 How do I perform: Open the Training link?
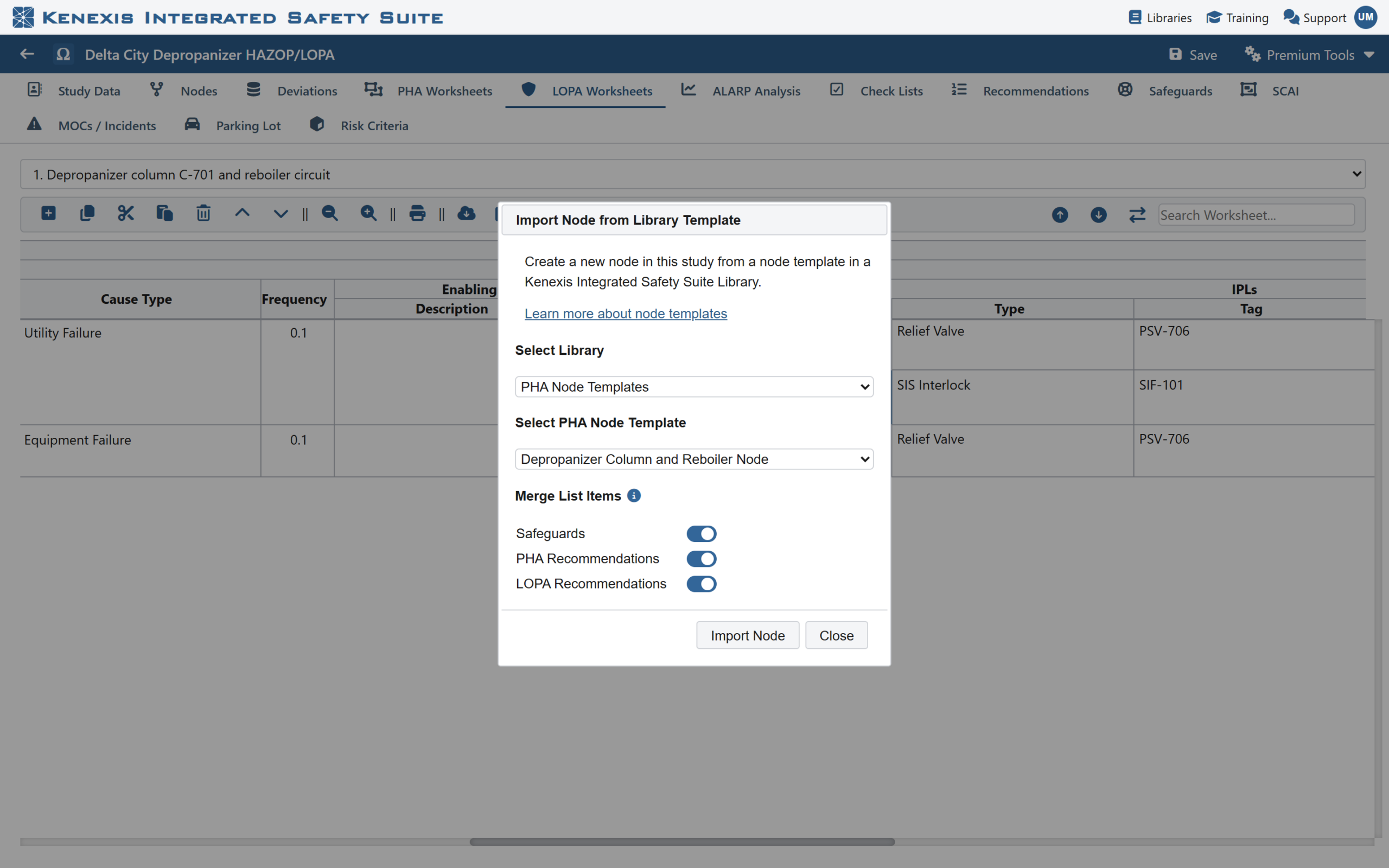pos(1238,17)
